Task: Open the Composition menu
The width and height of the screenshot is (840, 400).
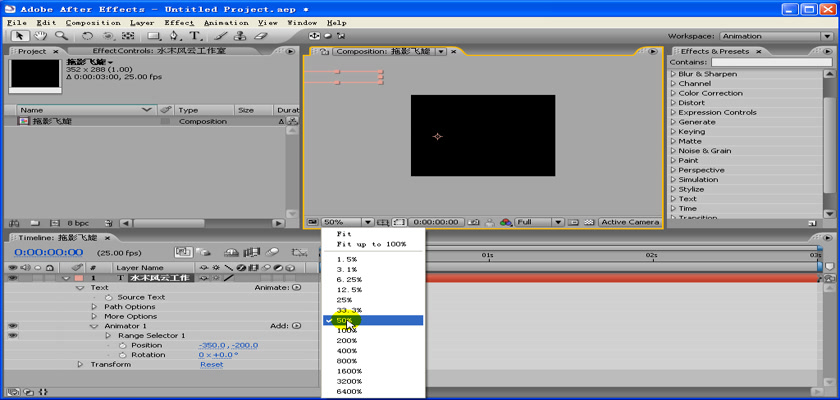Action: 93,23
